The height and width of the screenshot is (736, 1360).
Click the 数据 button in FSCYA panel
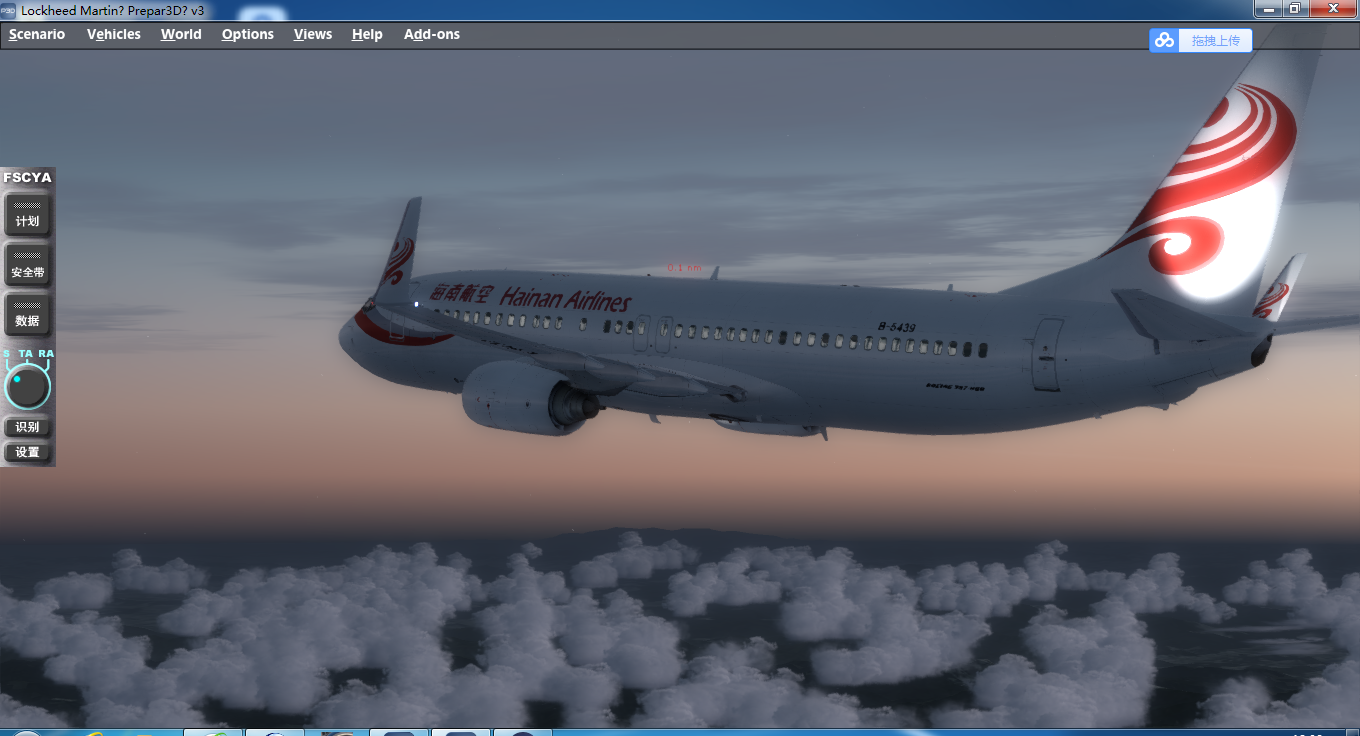27,313
